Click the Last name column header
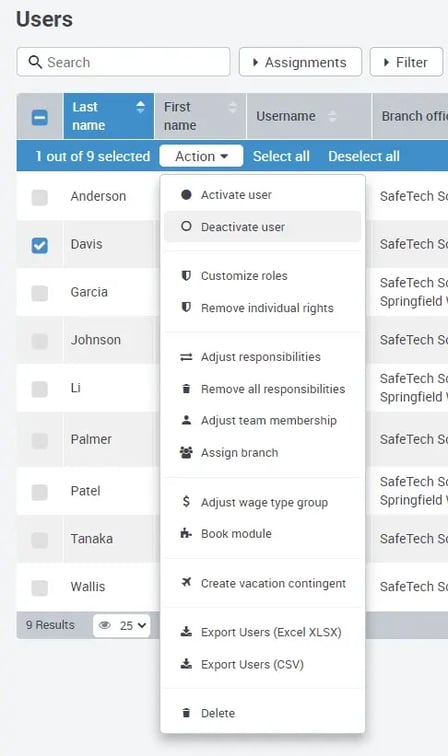Screen dimensions: 448x756 (109, 116)
